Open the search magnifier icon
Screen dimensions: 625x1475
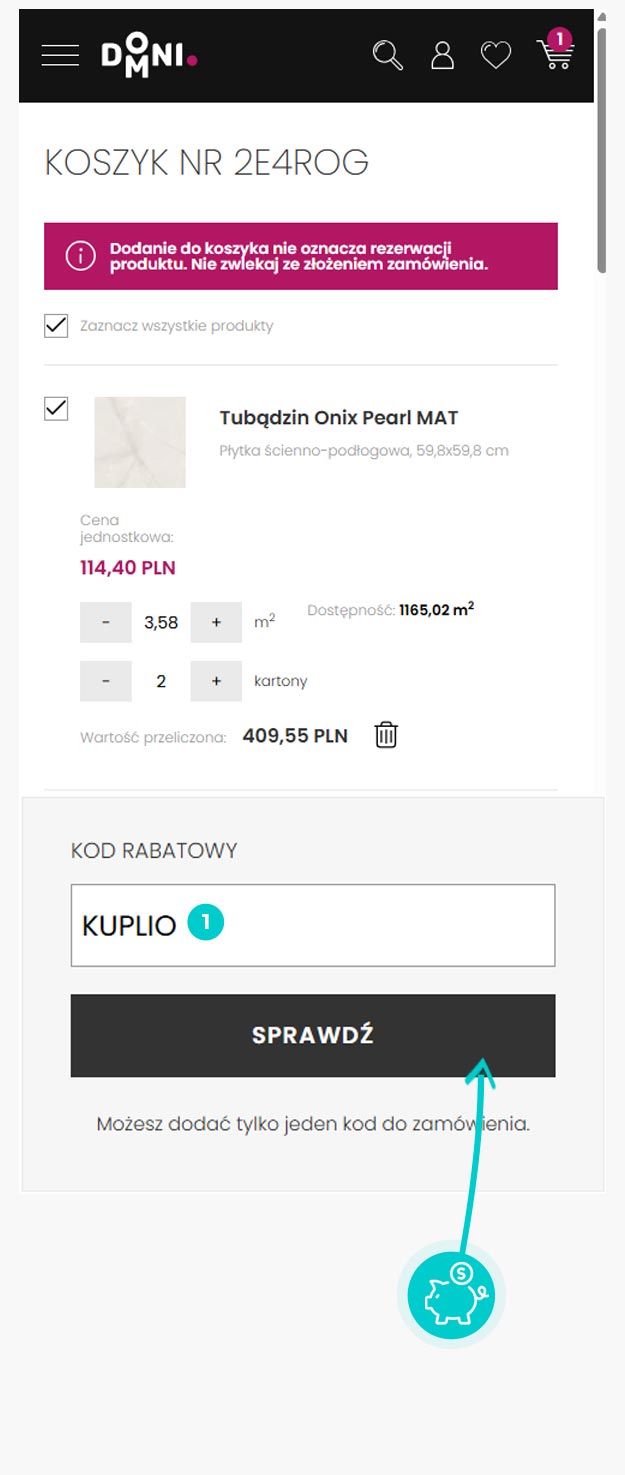(x=387, y=55)
